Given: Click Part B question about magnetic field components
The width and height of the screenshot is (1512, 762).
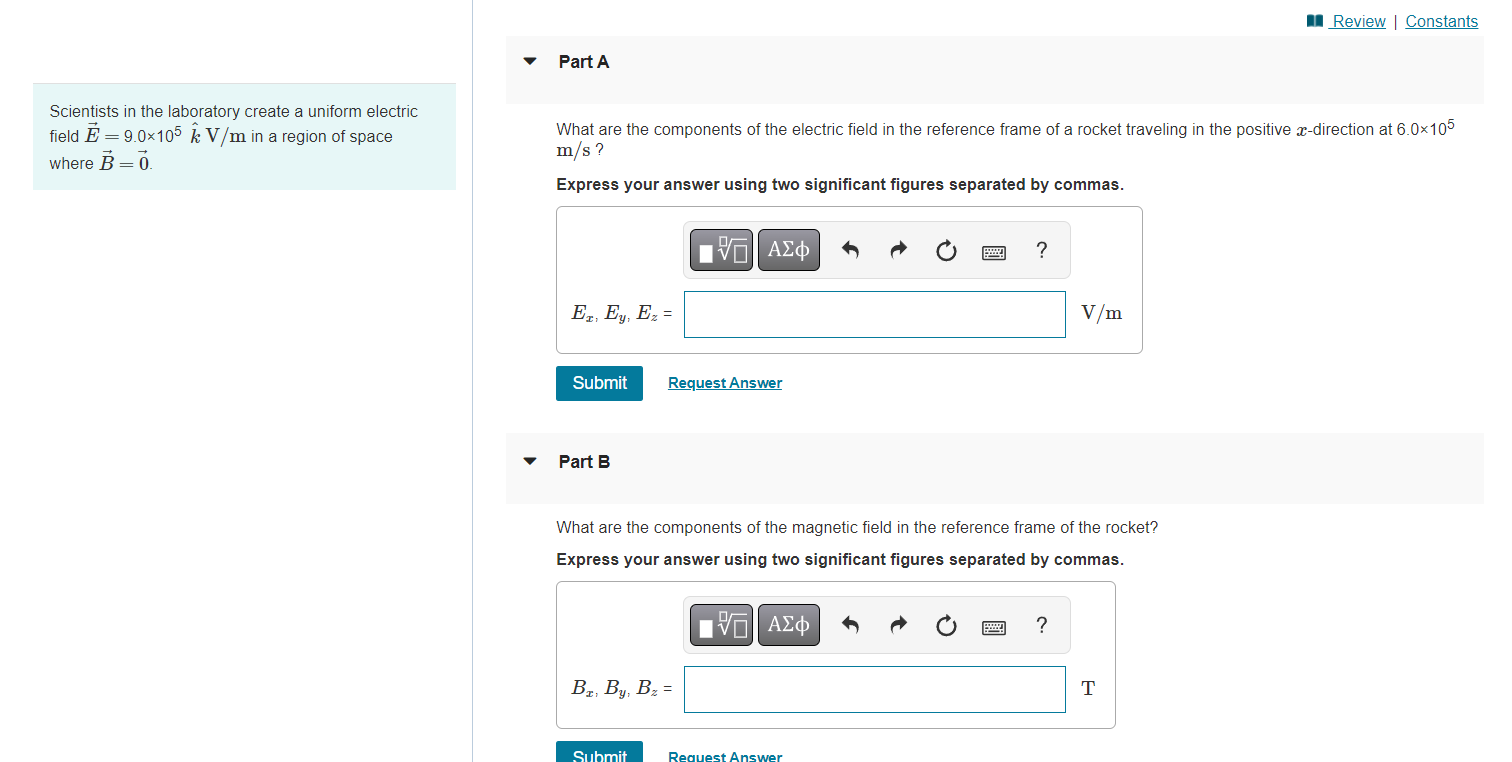Looking at the screenshot, I should coord(857,527).
